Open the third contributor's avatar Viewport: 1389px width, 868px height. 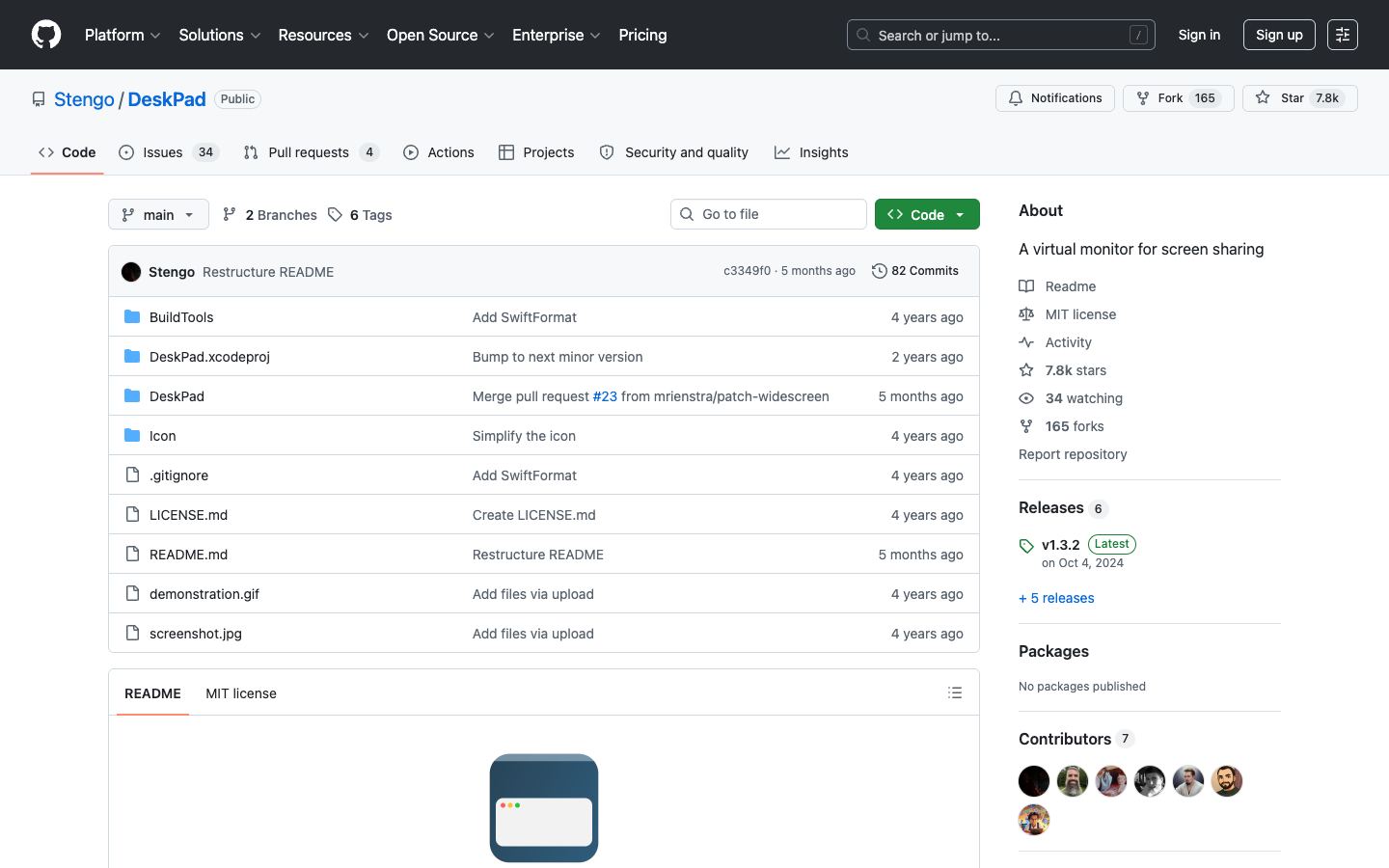tap(1111, 781)
